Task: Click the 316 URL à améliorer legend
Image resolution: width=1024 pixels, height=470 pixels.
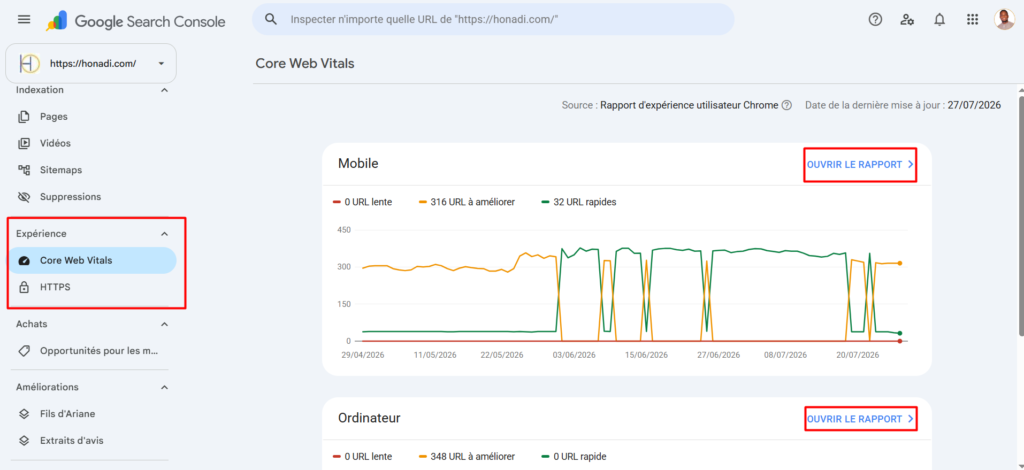Action: coord(467,202)
